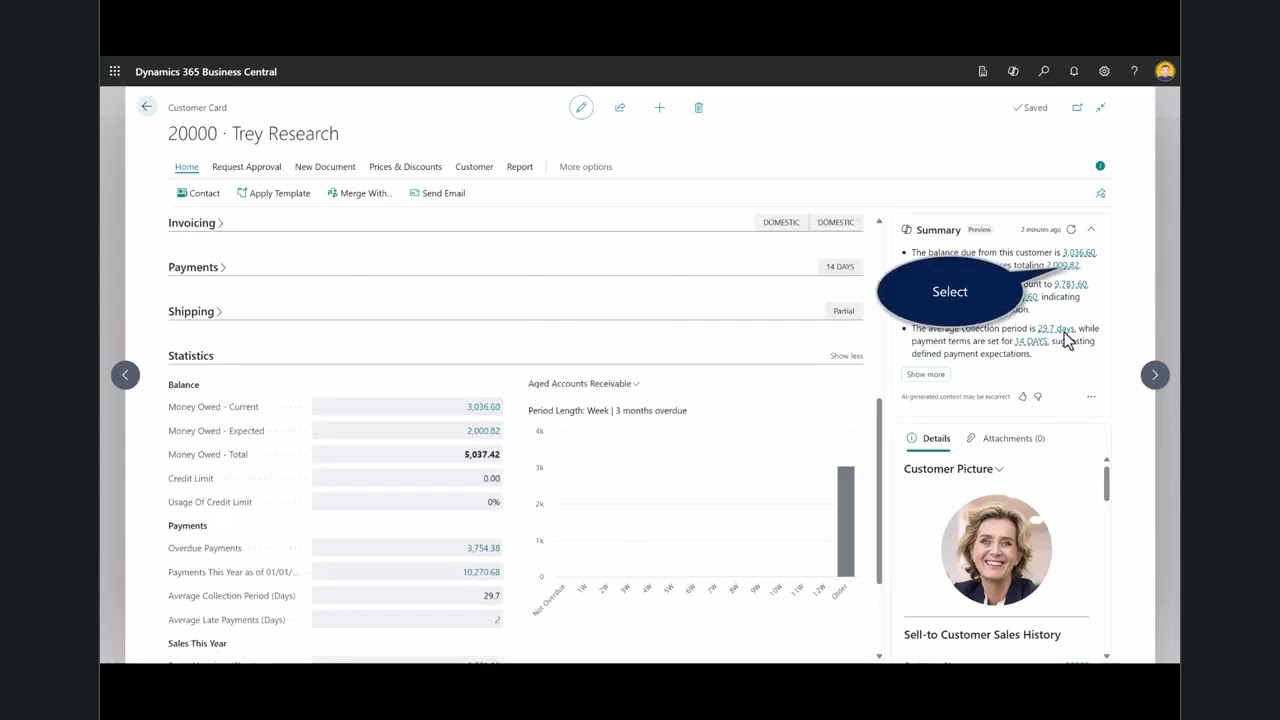This screenshot has height=720, width=1280.
Task: Open the settings gear
Action: [1104, 72]
